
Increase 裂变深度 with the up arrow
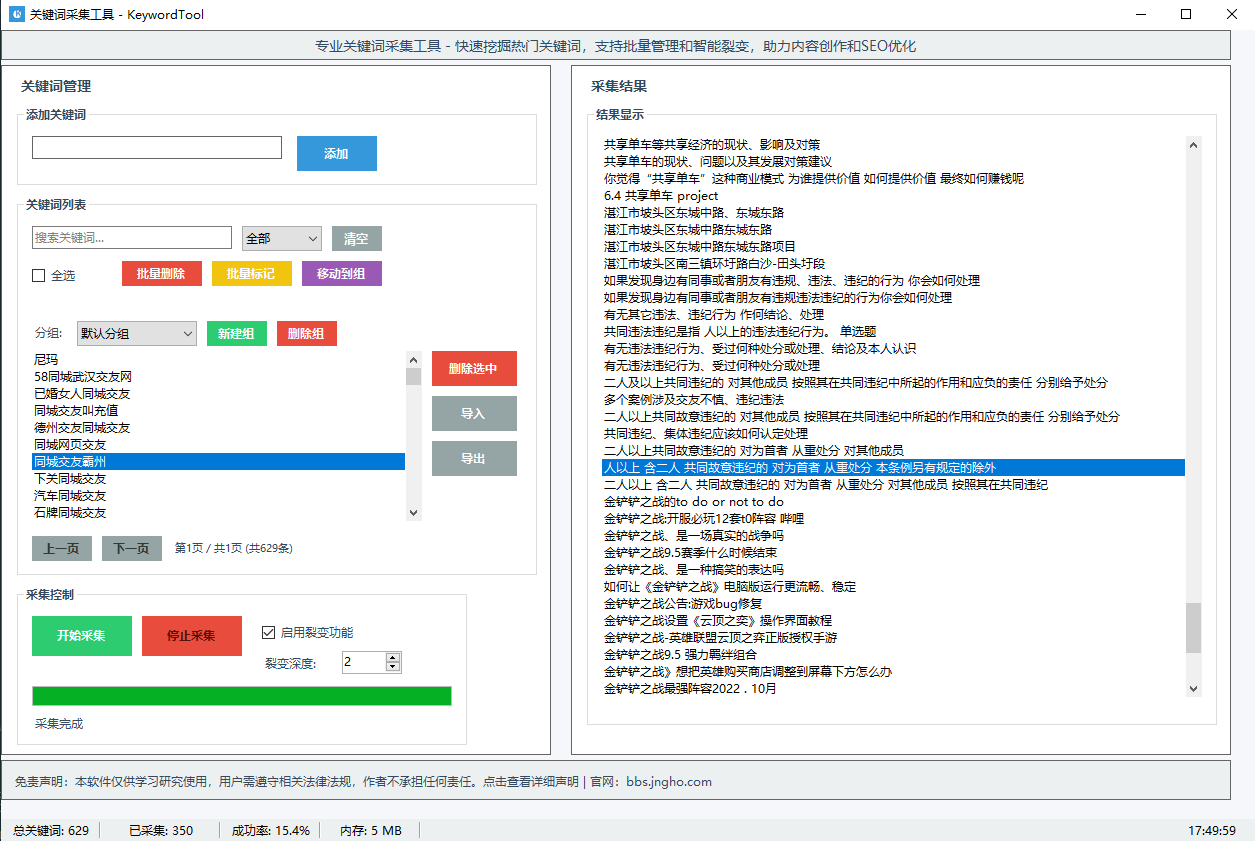393,657
